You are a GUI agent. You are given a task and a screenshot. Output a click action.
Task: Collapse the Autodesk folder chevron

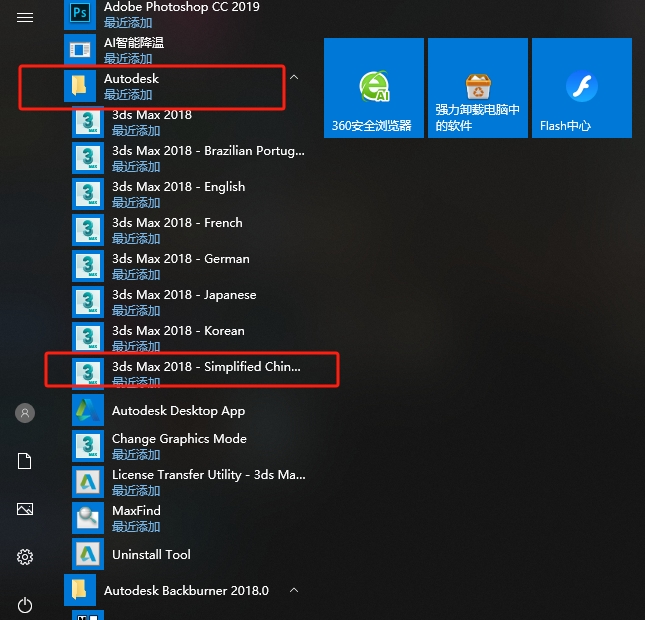(x=293, y=76)
